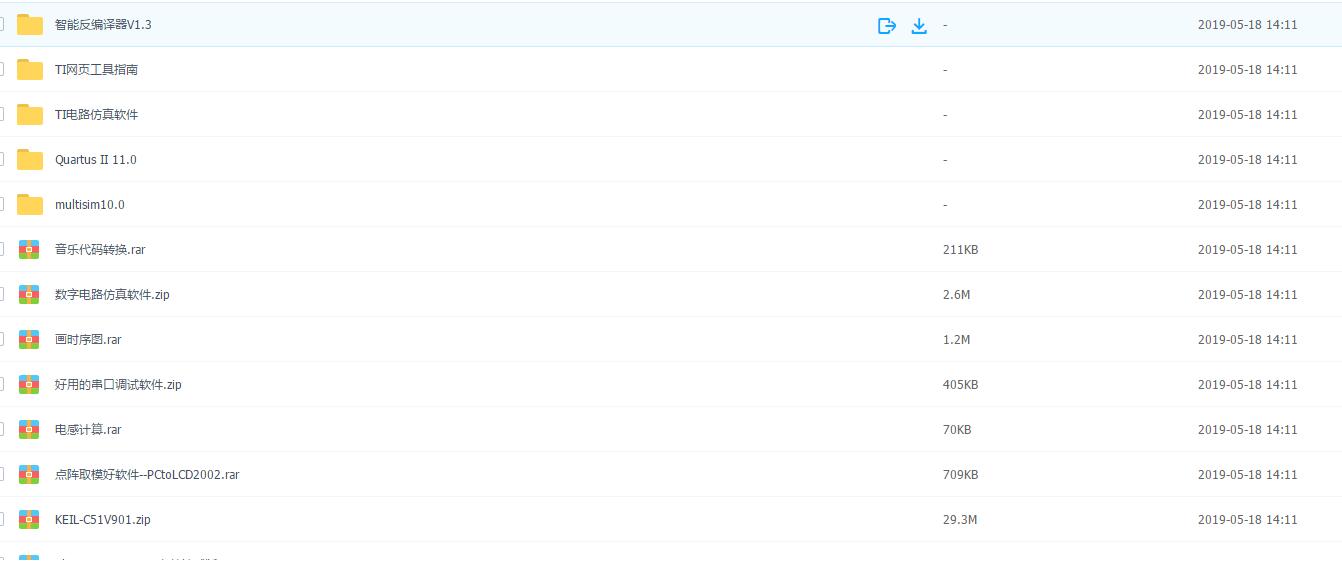Open folder name Quartus II 11.0

click(x=95, y=160)
